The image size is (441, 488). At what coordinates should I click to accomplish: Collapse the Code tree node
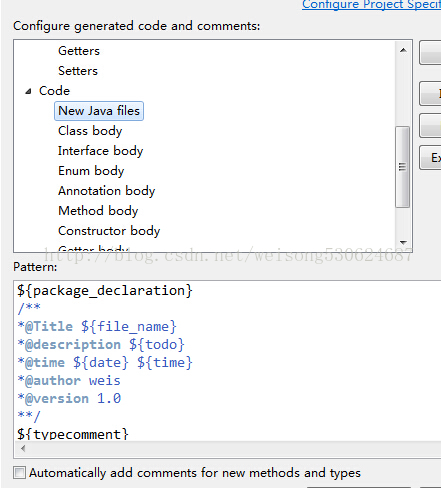click(x=28, y=91)
